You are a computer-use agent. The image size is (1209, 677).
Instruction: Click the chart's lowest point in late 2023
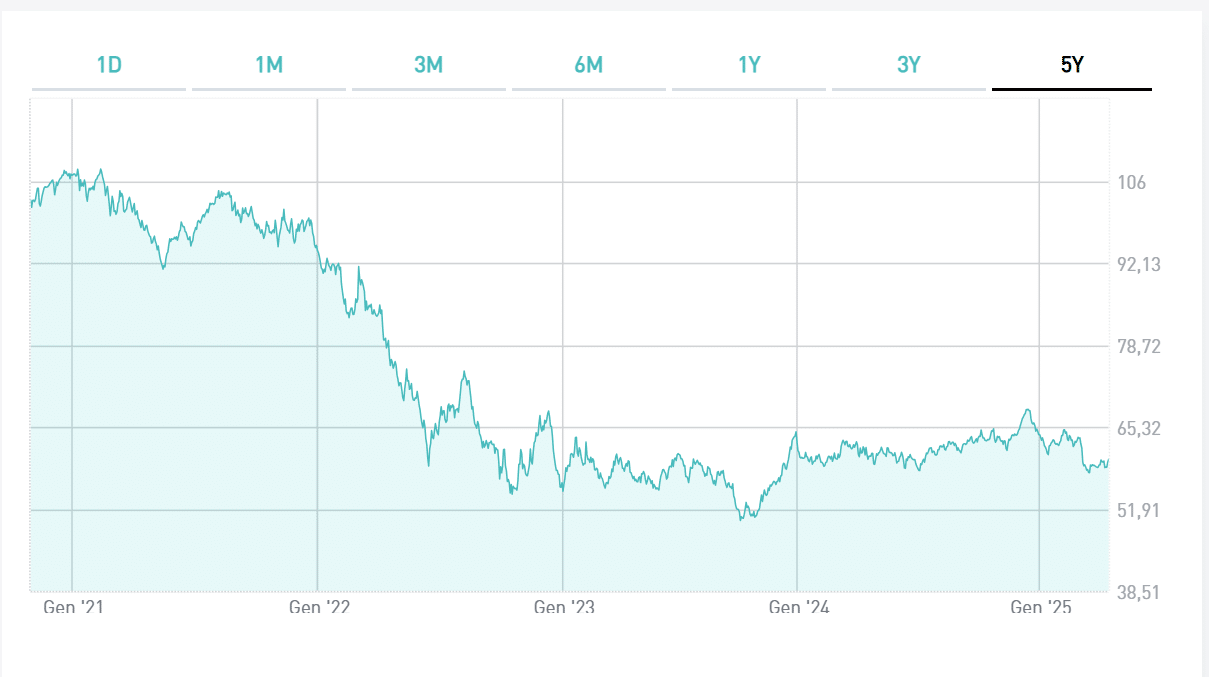click(x=741, y=520)
